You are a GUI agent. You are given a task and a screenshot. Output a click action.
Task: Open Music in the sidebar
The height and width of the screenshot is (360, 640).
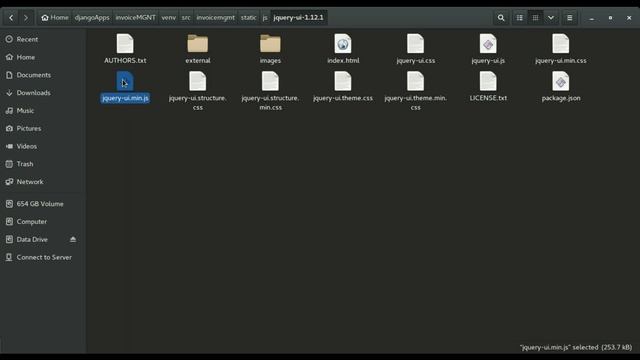[x=42, y=111]
